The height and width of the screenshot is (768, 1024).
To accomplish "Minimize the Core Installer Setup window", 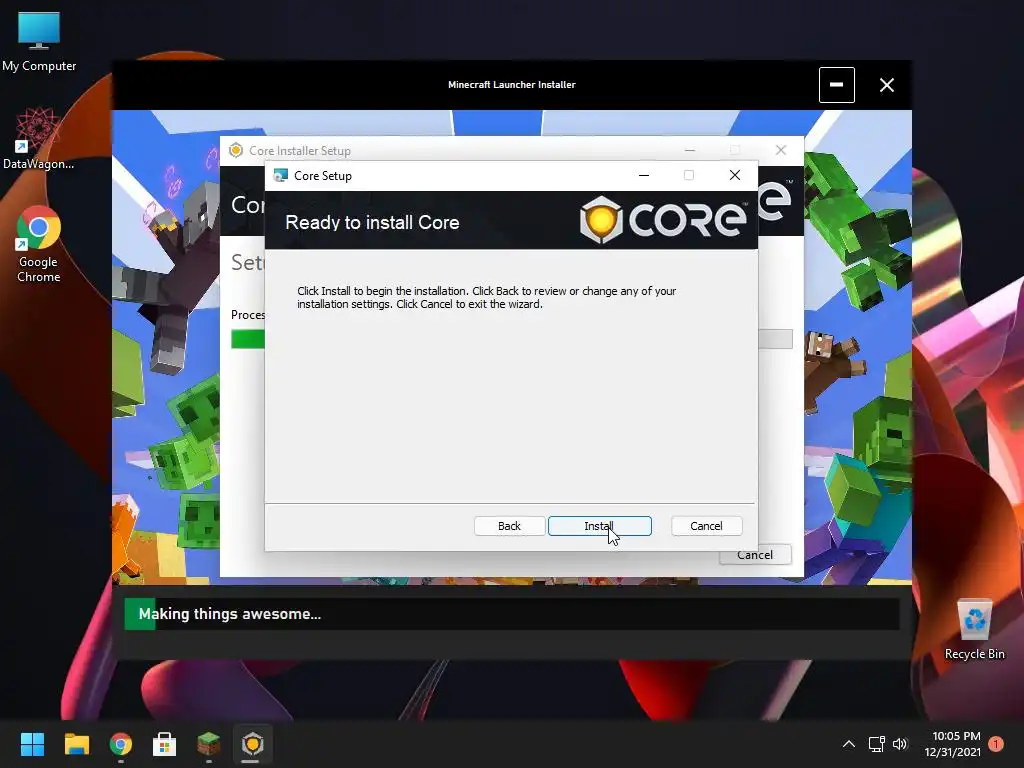I will tap(690, 150).
